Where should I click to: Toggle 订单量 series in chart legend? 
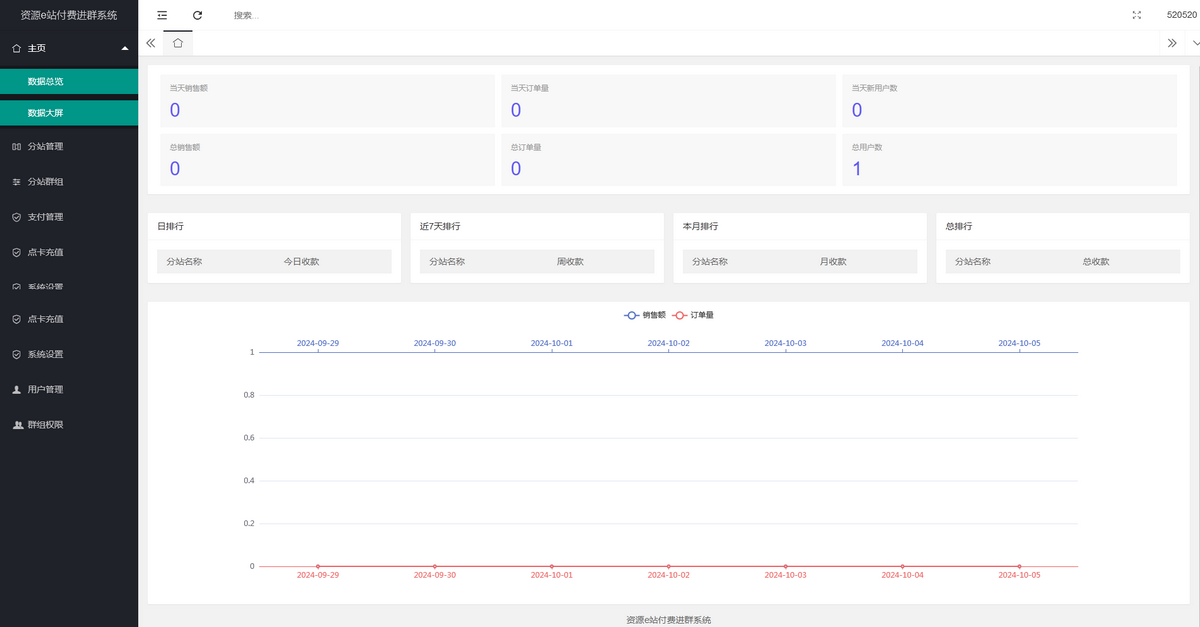point(693,315)
